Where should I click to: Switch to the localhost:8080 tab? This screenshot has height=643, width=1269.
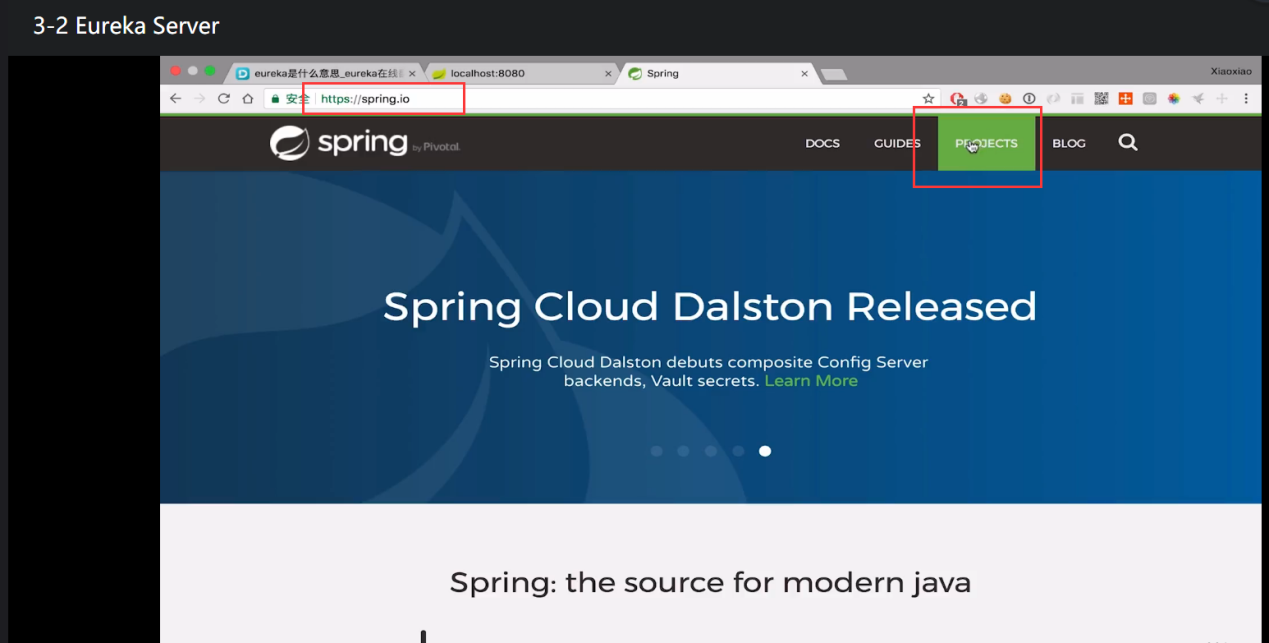(522, 73)
